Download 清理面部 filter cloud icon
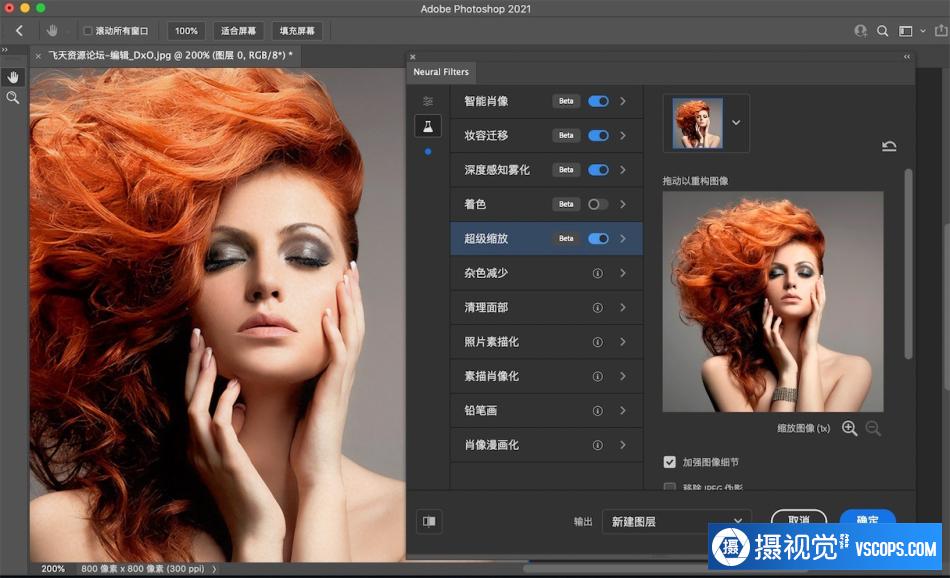950x578 pixels. click(597, 308)
